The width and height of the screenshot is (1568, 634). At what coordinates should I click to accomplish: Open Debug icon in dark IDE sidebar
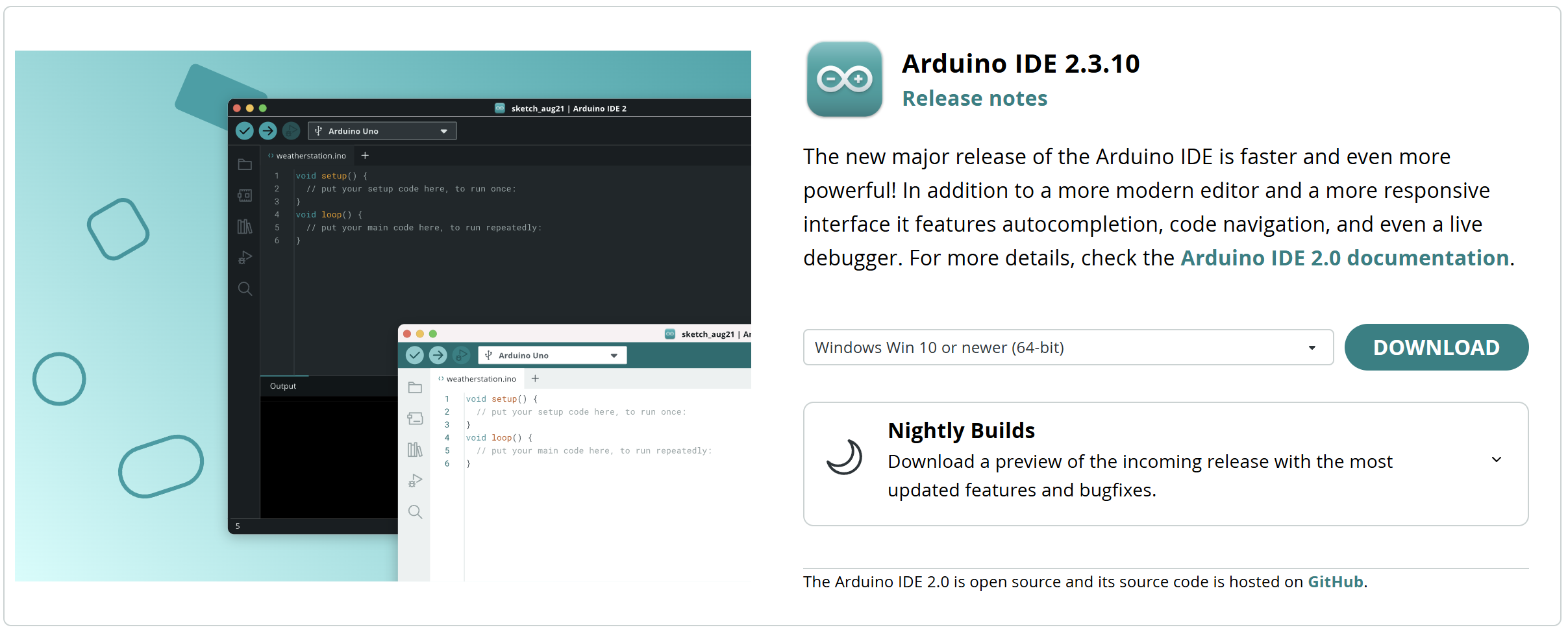point(245,258)
